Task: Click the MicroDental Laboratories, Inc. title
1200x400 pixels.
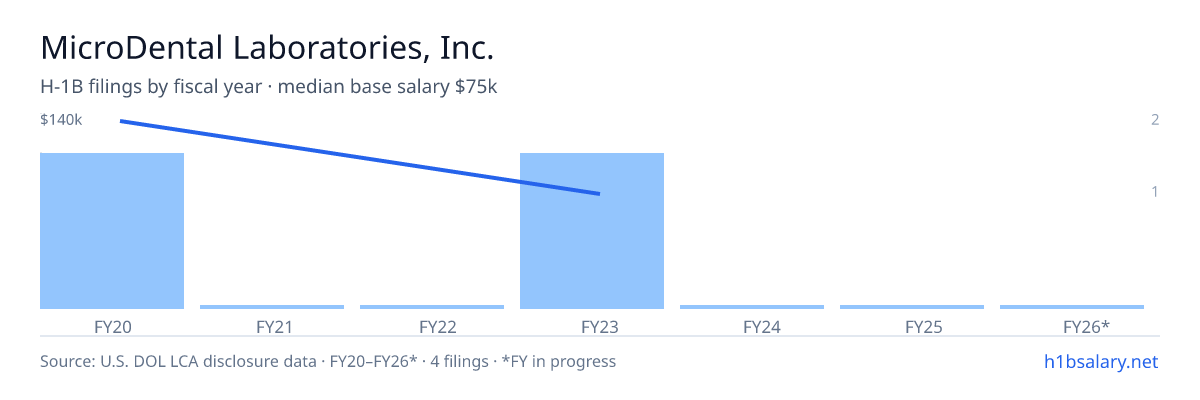Action: (267, 47)
